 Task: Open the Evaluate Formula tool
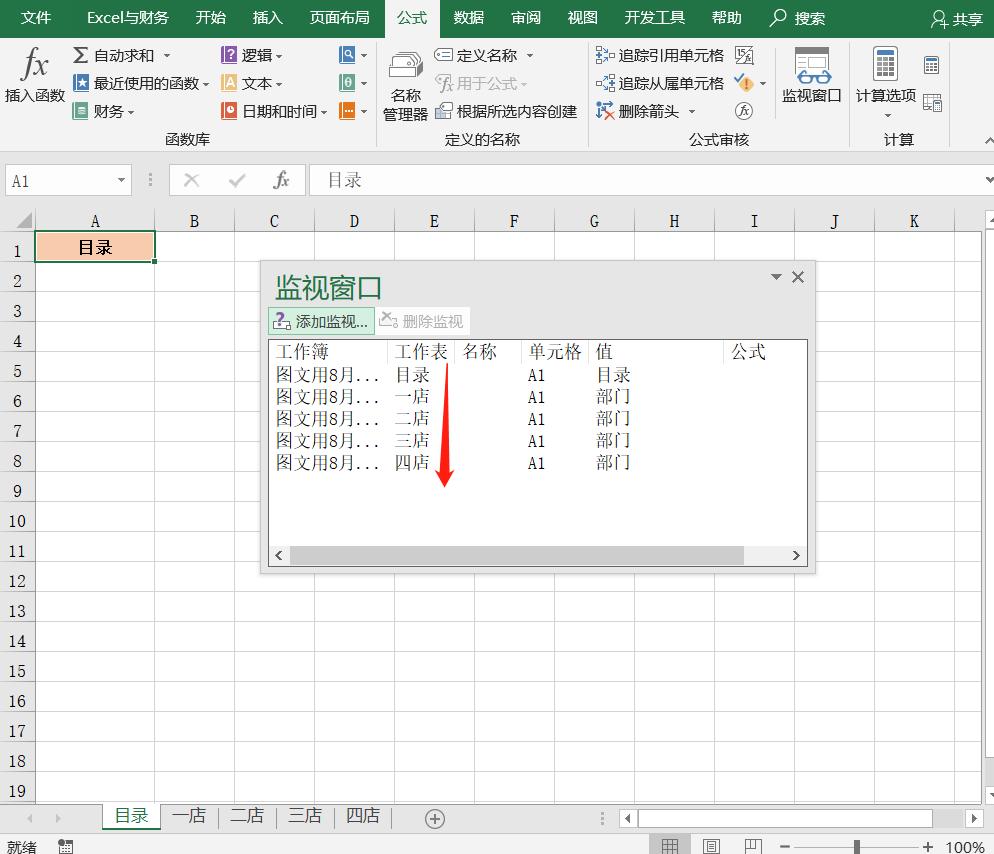pos(744,110)
